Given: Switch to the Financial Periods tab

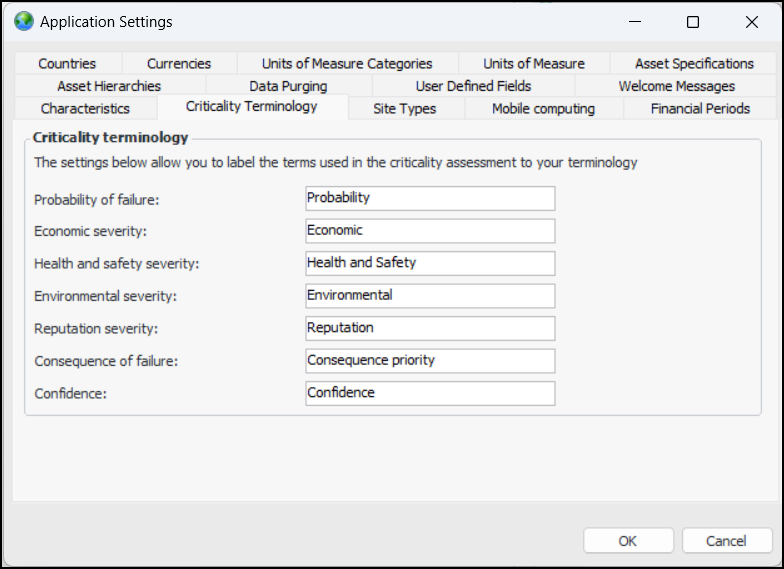Looking at the screenshot, I should [x=700, y=108].
